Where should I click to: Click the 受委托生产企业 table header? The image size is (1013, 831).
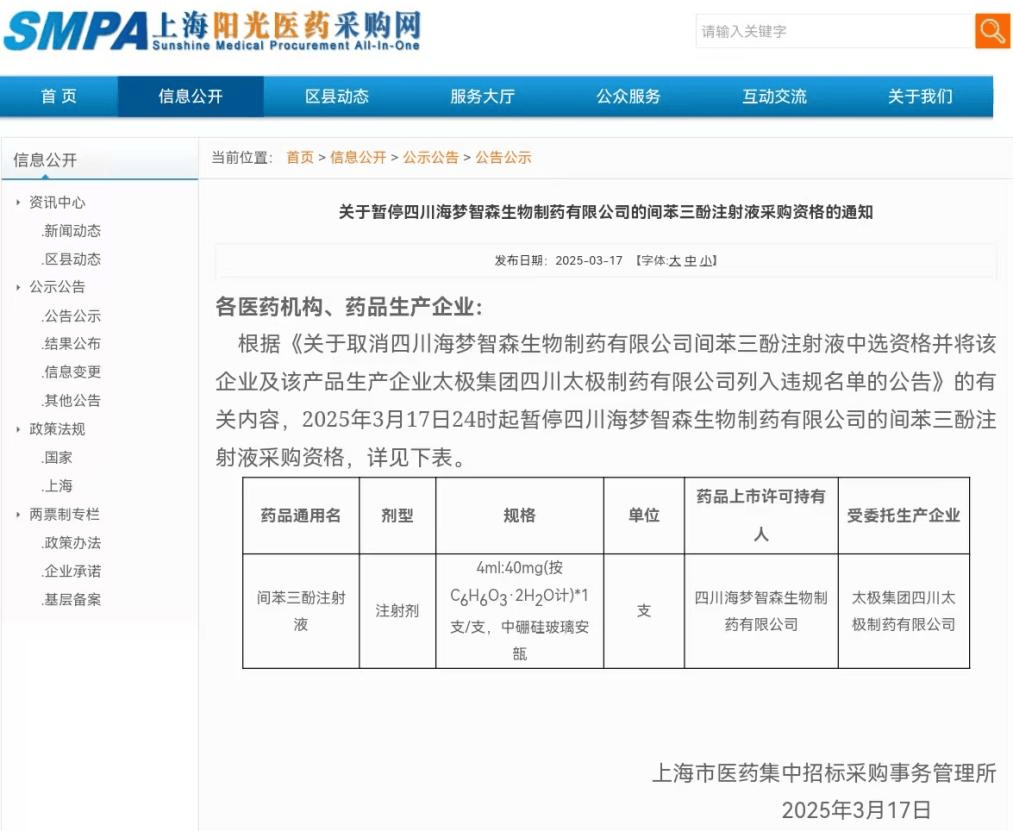903,515
